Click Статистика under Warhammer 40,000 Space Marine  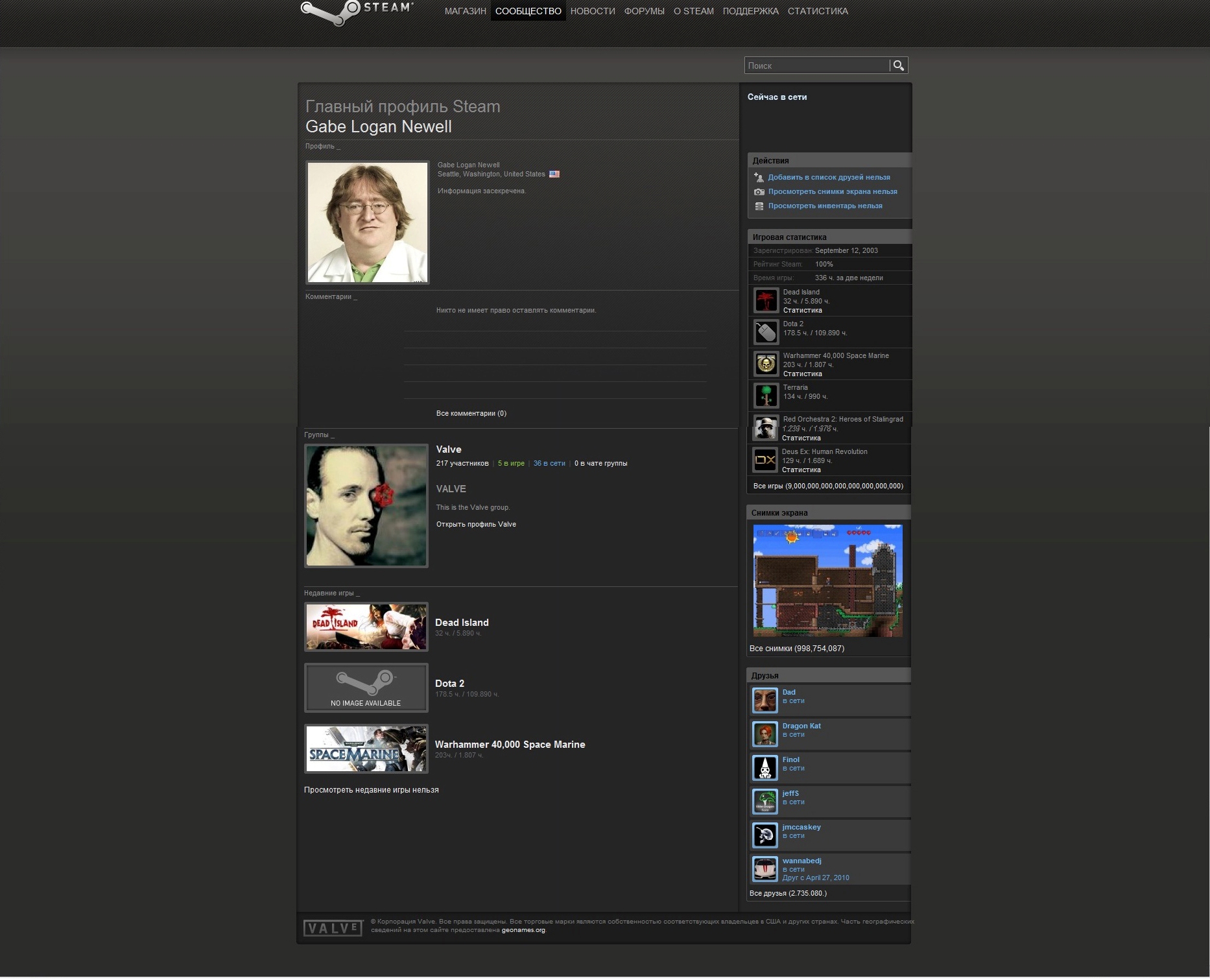point(802,374)
